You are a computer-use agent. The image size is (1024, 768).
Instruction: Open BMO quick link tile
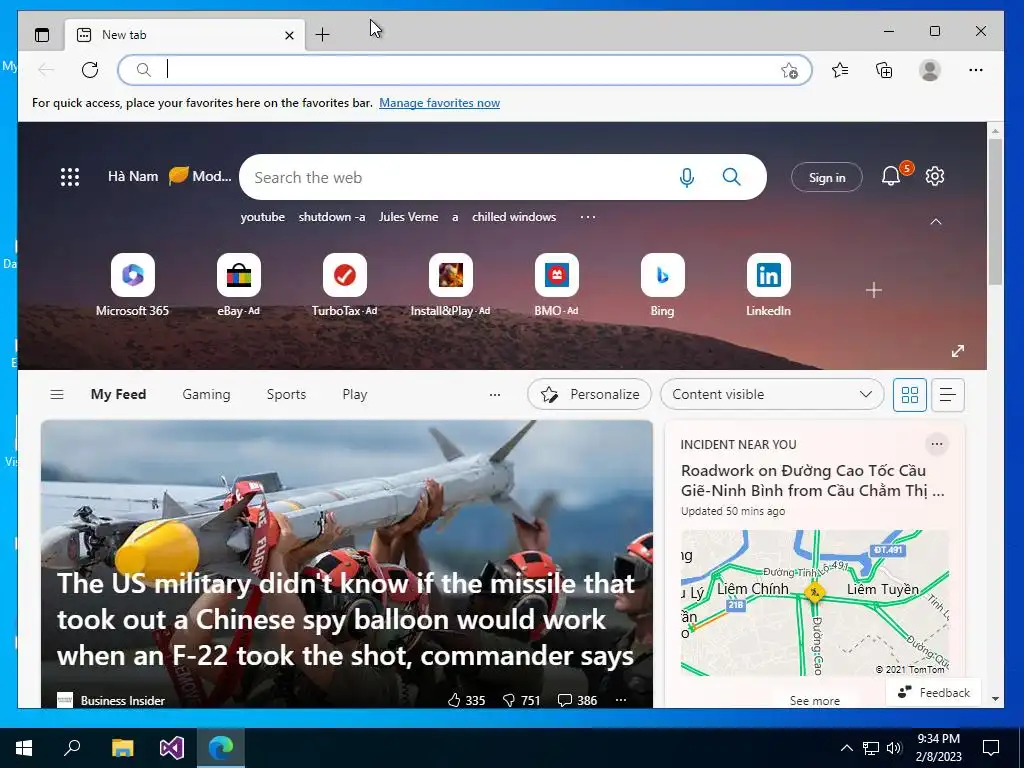point(556,285)
